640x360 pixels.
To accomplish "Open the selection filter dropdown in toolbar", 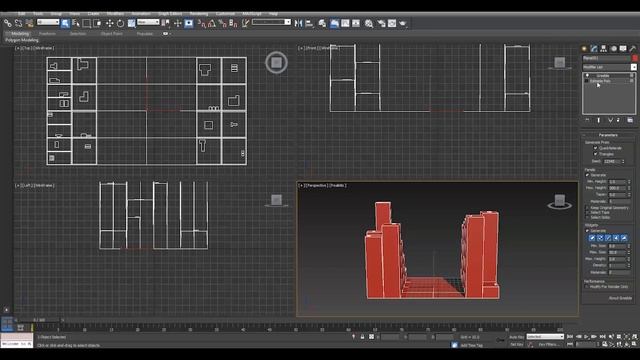I will (48, 22).
